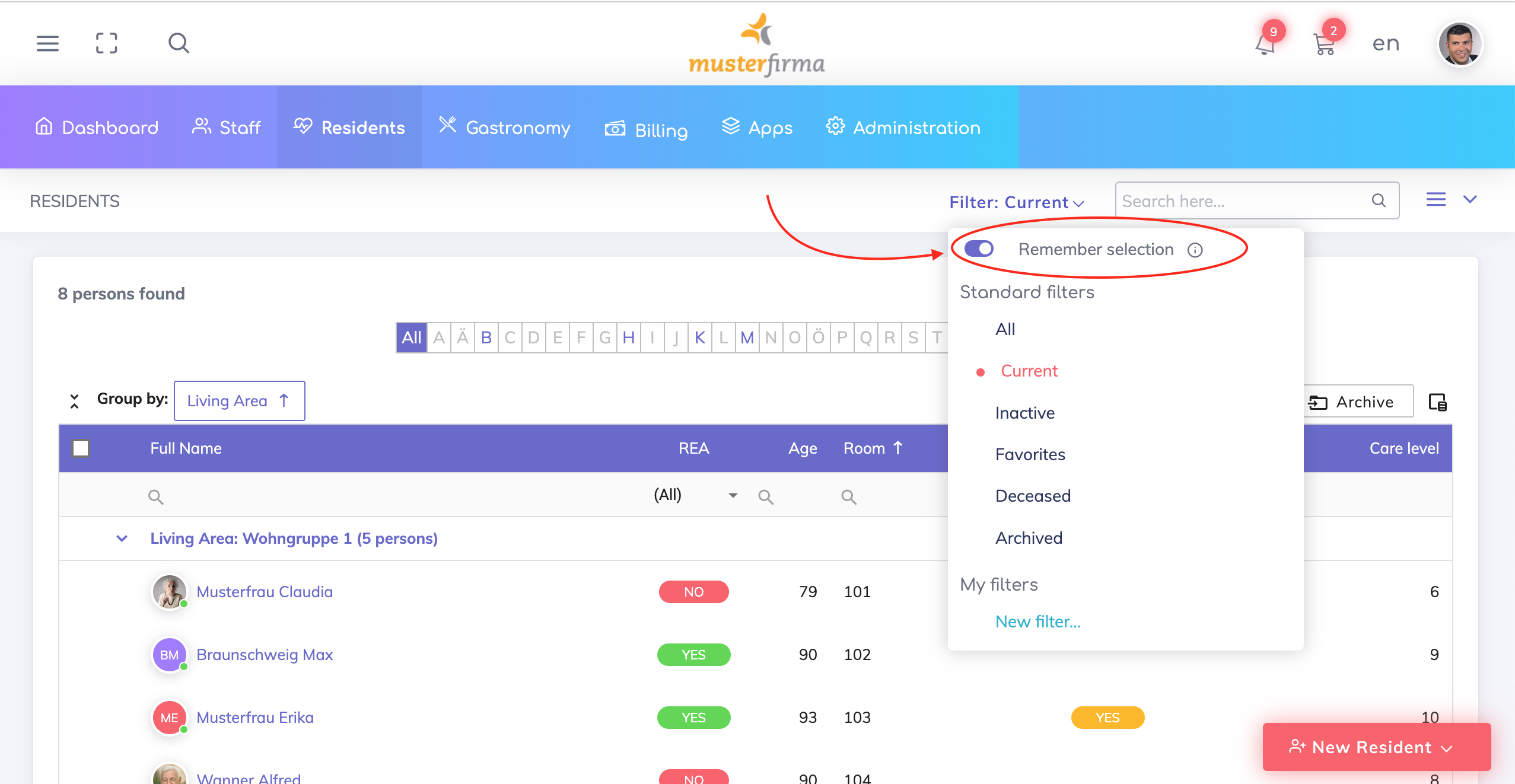Expand the Filter: Current dropdown
This screenshot has width=1515, height=784.
pyautogui.click(x=1016, y=202)
